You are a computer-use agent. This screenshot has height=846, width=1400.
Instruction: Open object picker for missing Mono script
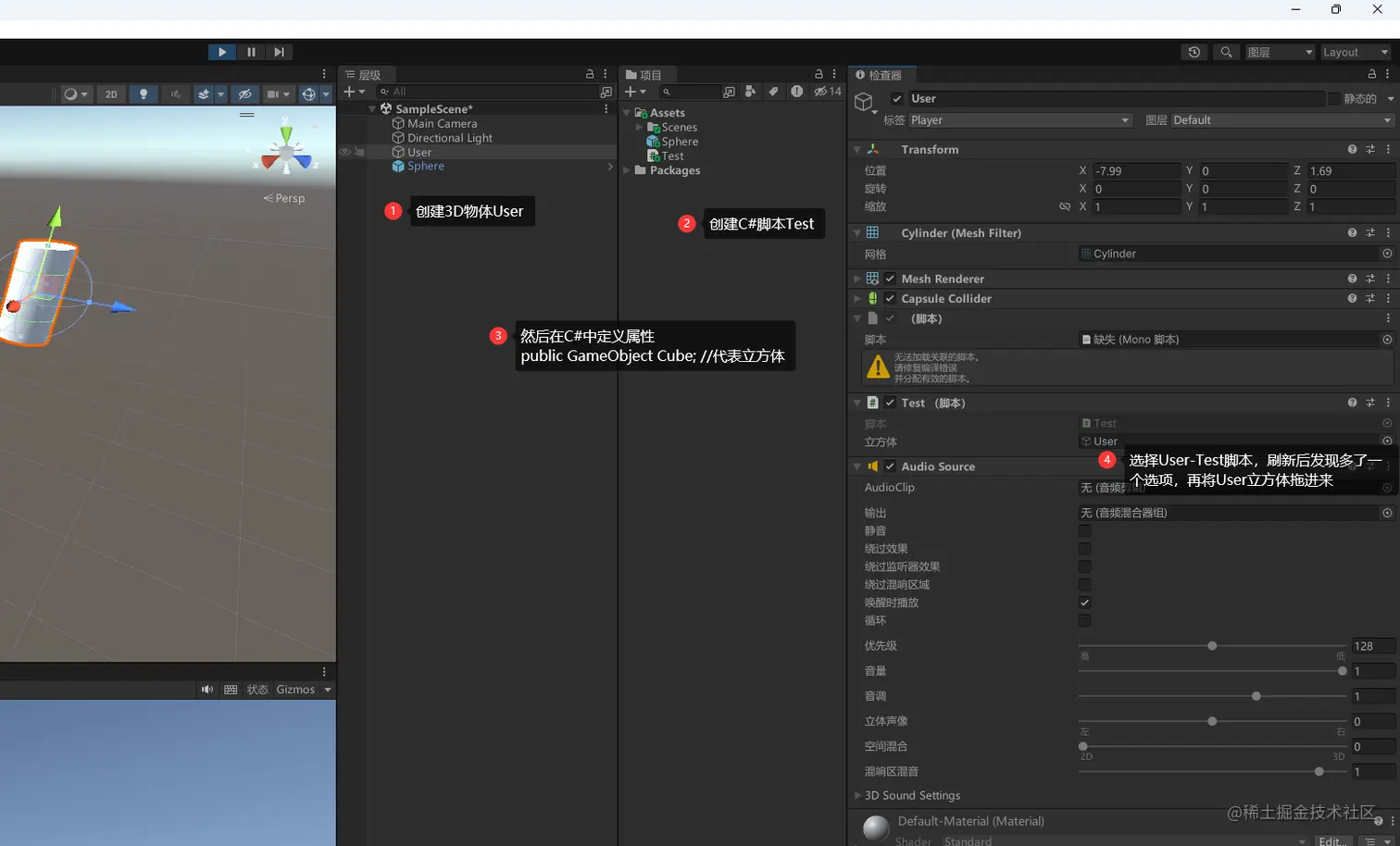coord(1387,340)
